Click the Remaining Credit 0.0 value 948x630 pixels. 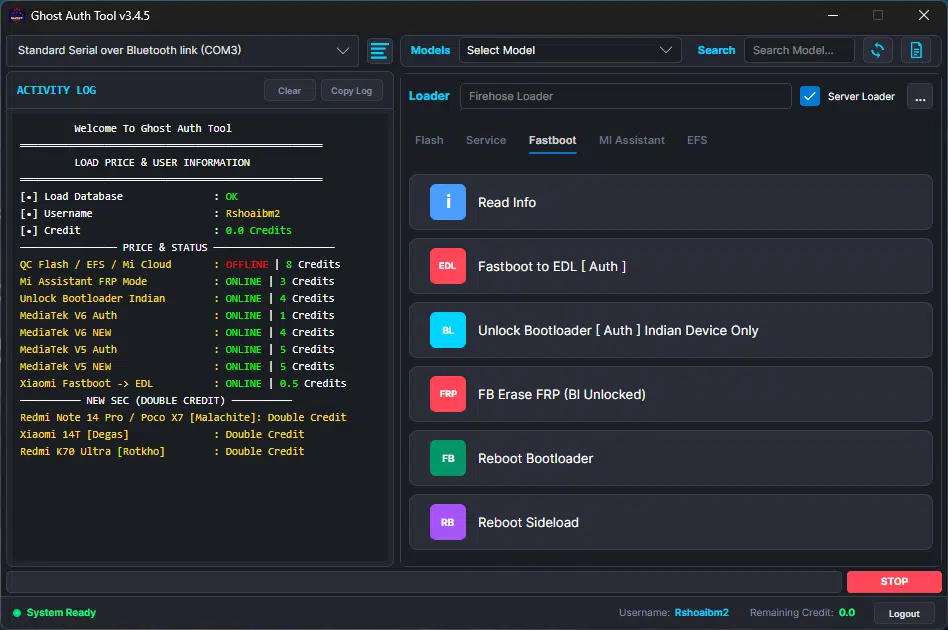pos(846,612)
